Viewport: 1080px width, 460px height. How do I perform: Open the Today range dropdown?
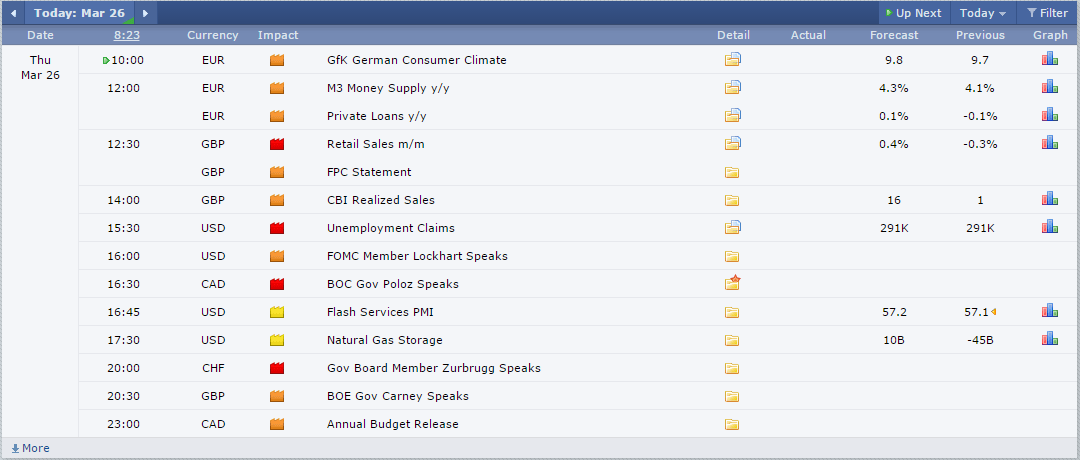[x=983, y=13]
